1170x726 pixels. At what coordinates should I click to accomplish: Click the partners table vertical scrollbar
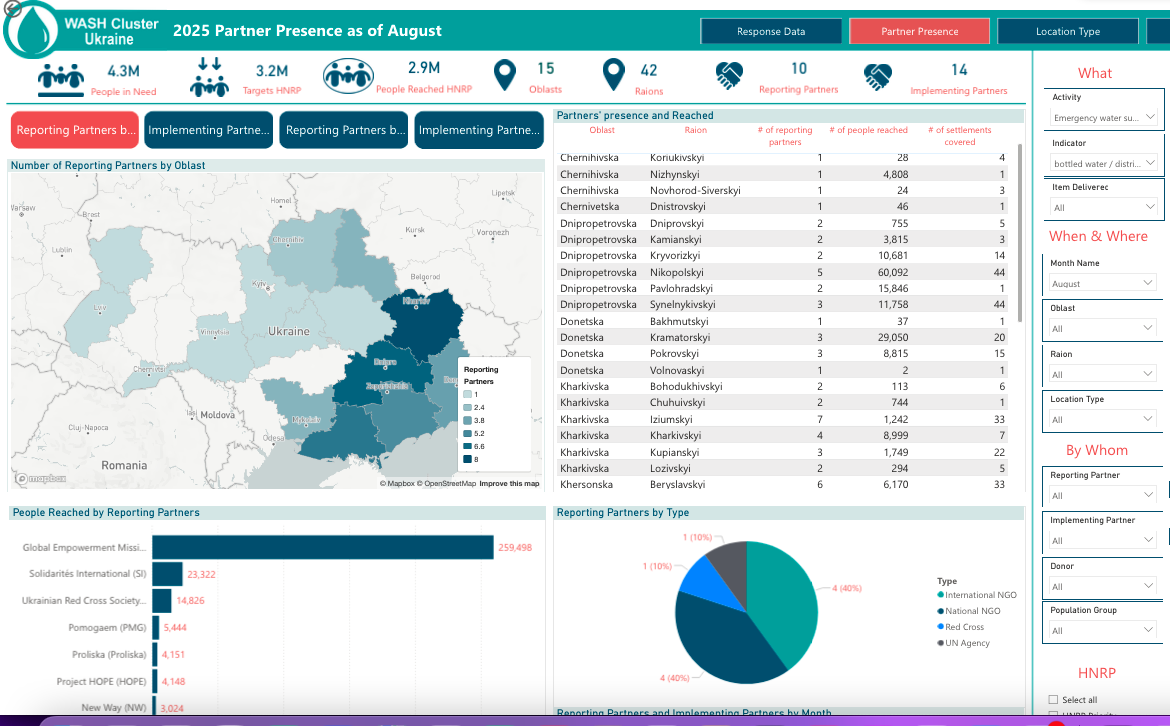1020,232
